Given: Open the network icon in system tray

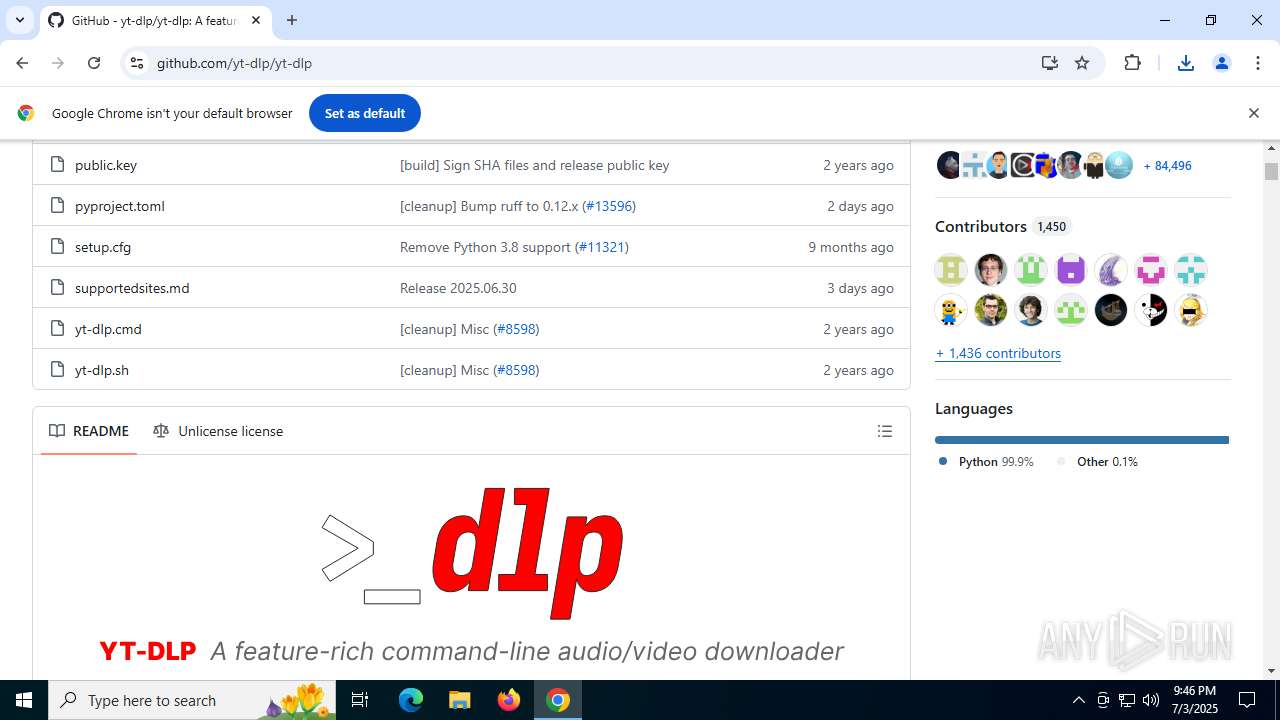Looking at the screenshot, I should coord(1127,700).
